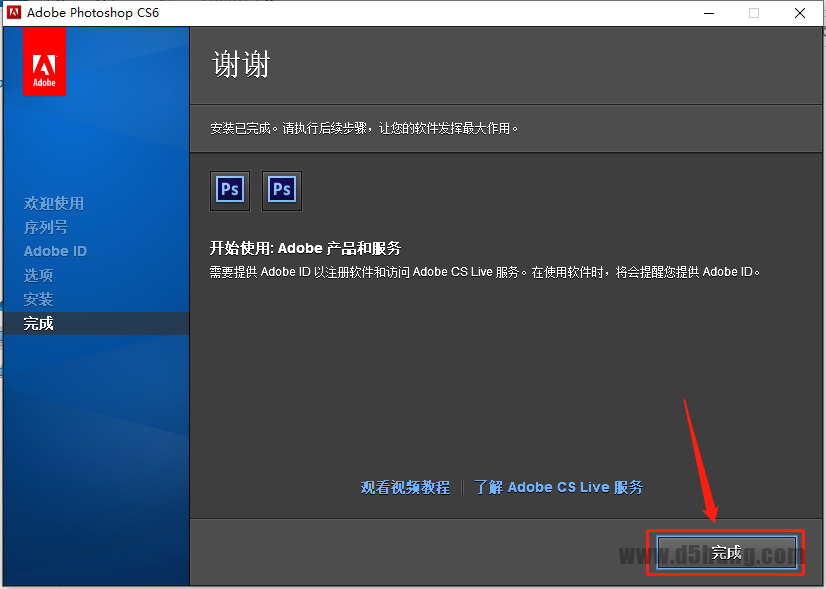Click the 安装已完成 message text

tap(364, 129)
